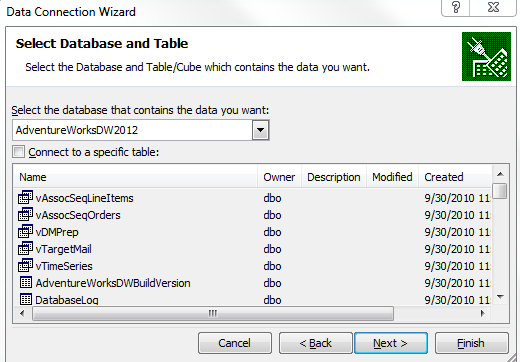Screen dimensions: 520x362
Task: Click the vTimeSeries view icon
Action: click(x=25, y=265)
